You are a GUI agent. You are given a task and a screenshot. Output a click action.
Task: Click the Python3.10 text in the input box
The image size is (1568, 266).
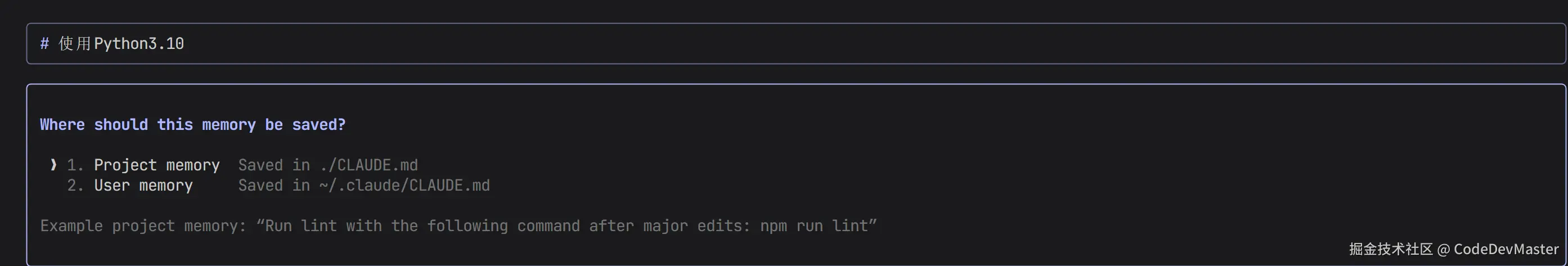coord(139,44)
